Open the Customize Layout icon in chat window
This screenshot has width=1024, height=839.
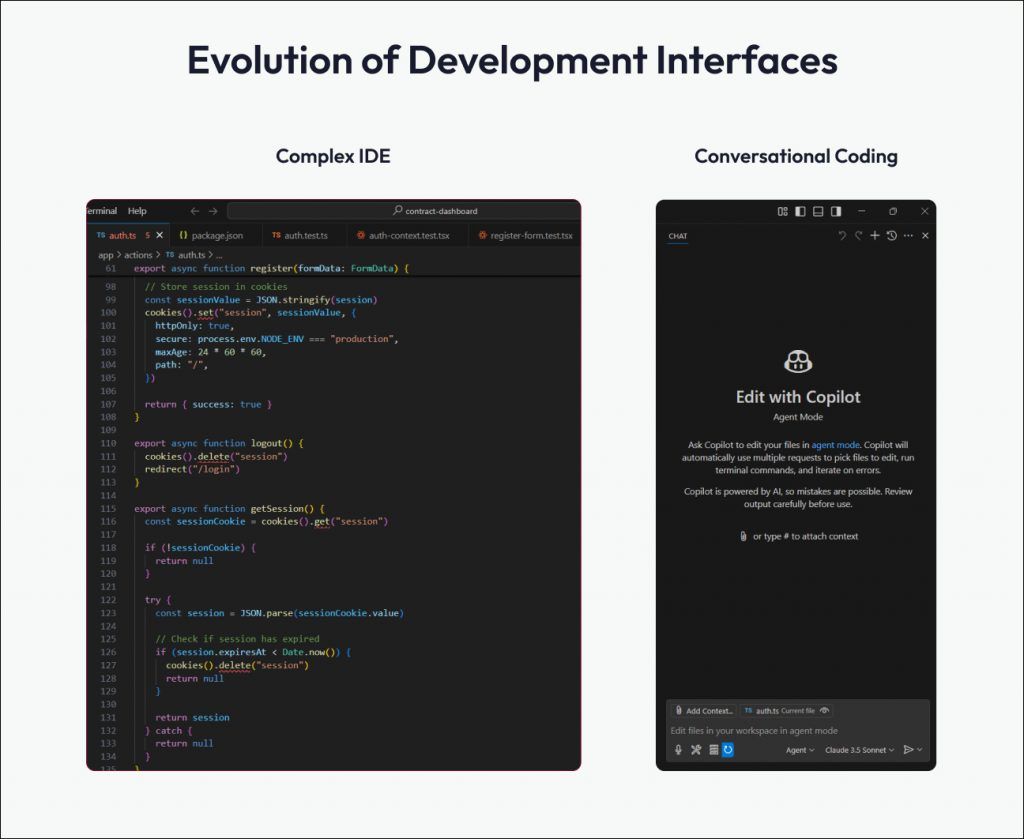[x=782, y=211]
